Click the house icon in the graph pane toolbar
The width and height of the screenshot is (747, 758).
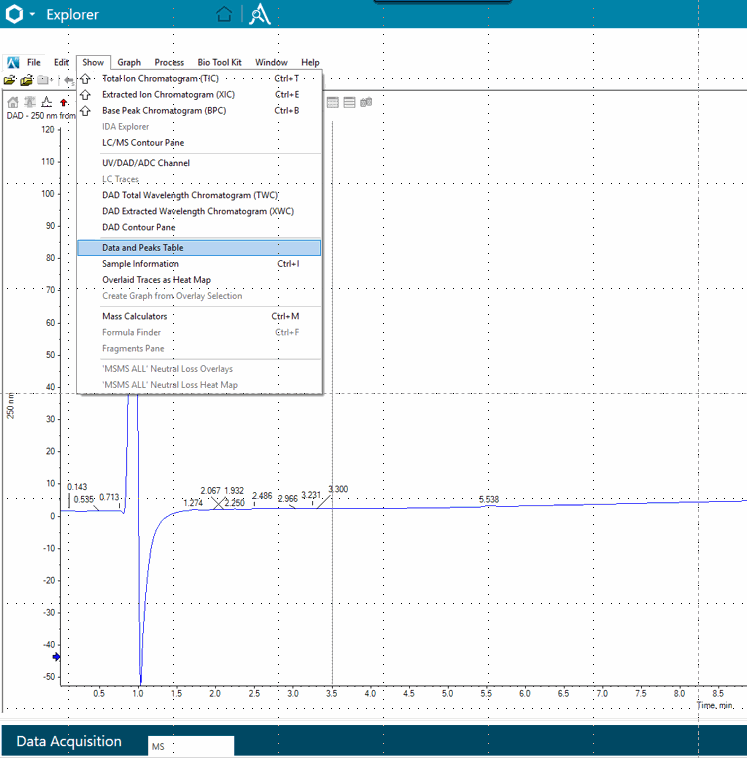click(x=13, y=102)
